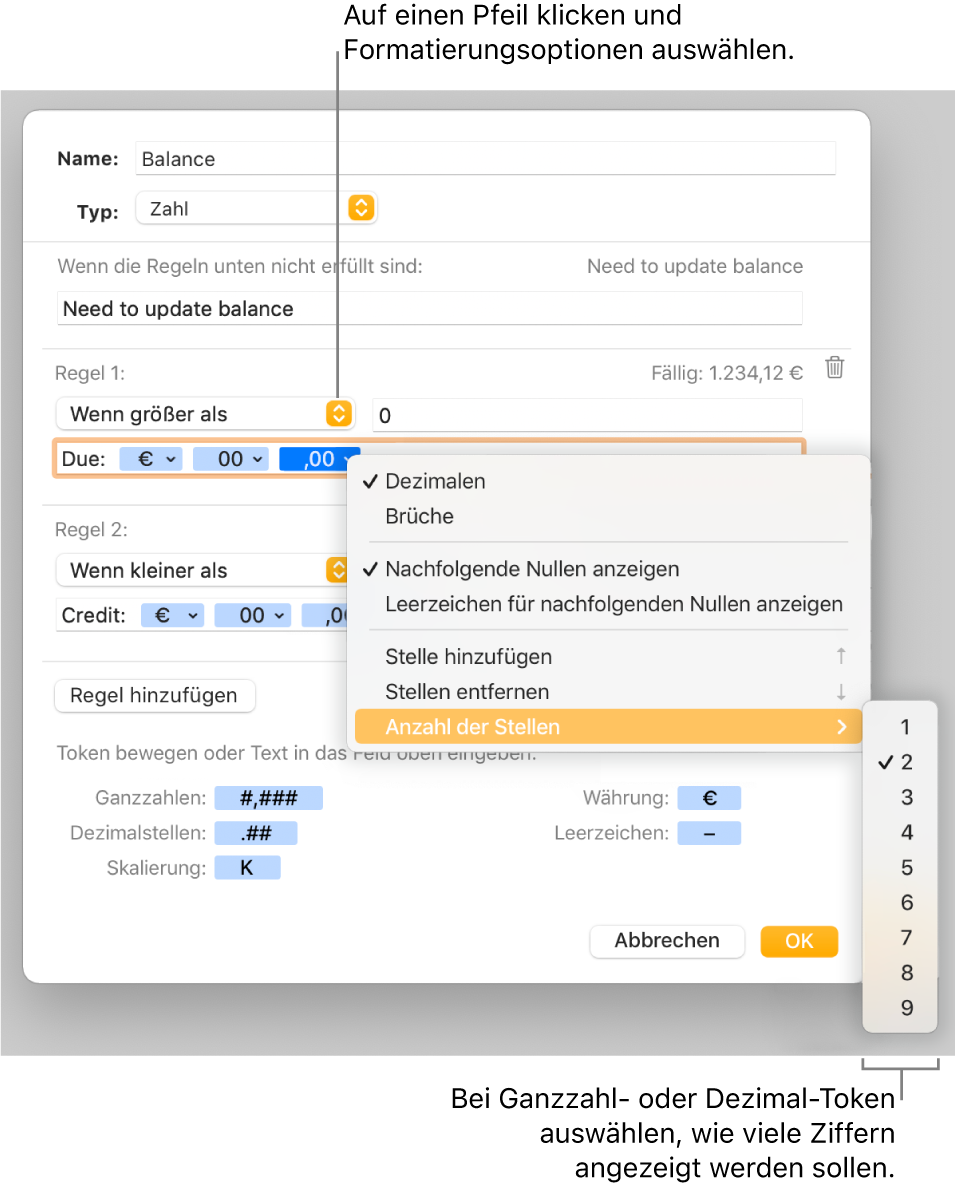Choose Stelle hinzufügen menu entry
The width and height of the screenshot is (955, 1194).
click(x=608, y=656)
